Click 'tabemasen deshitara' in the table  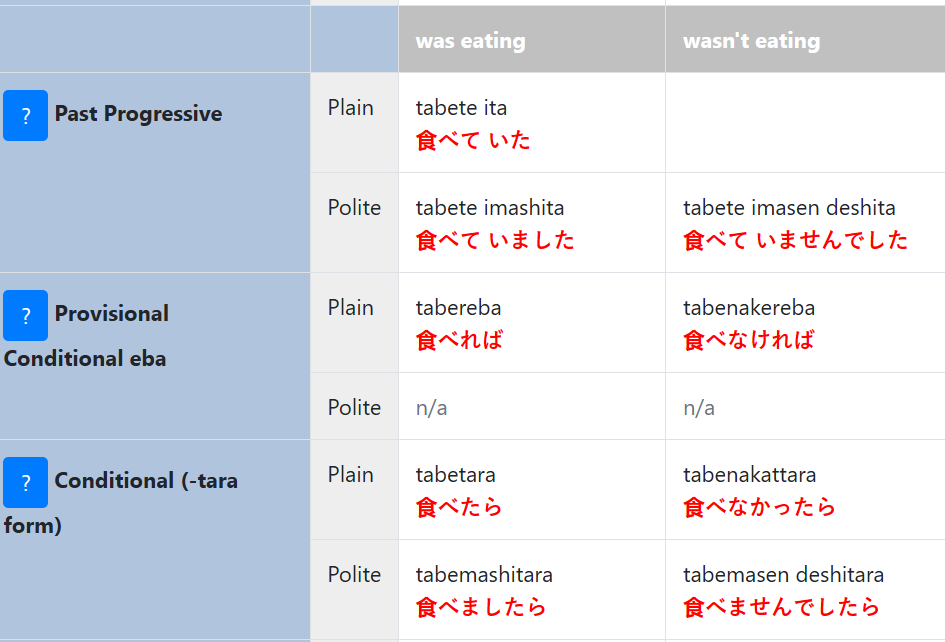(x=783, y=575)
